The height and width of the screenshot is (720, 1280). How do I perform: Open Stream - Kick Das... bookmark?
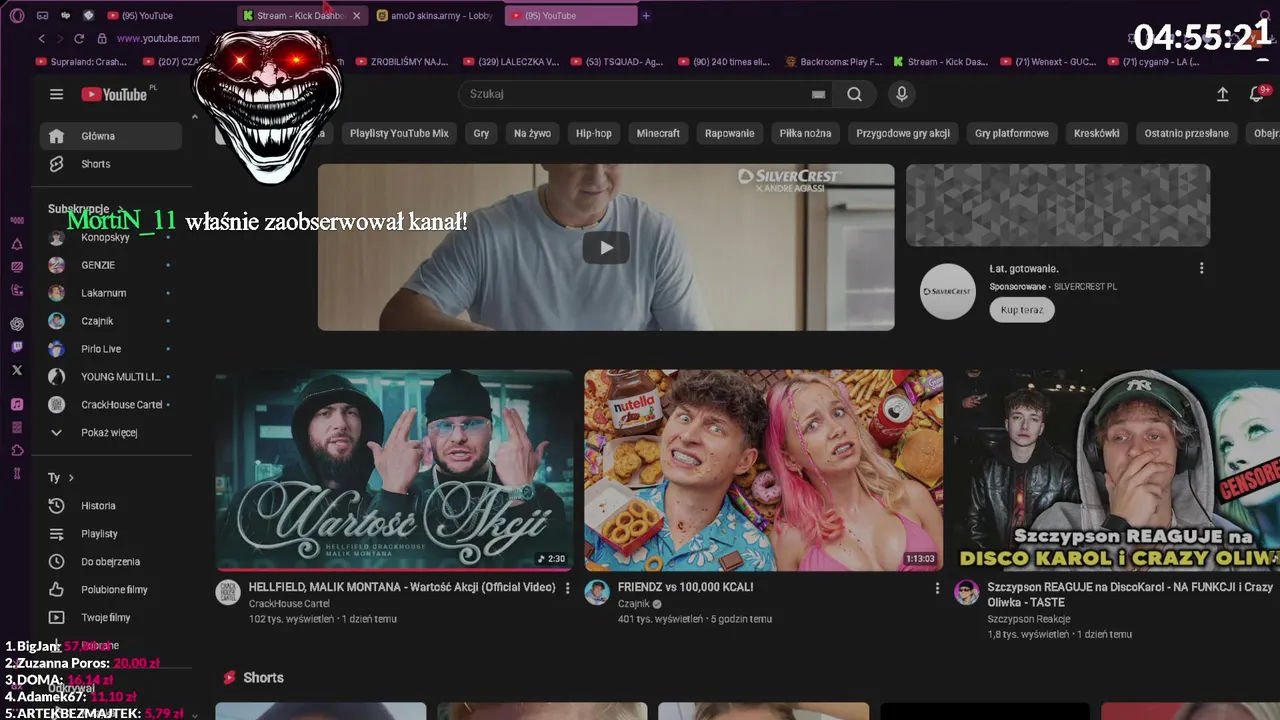(940, 62)
